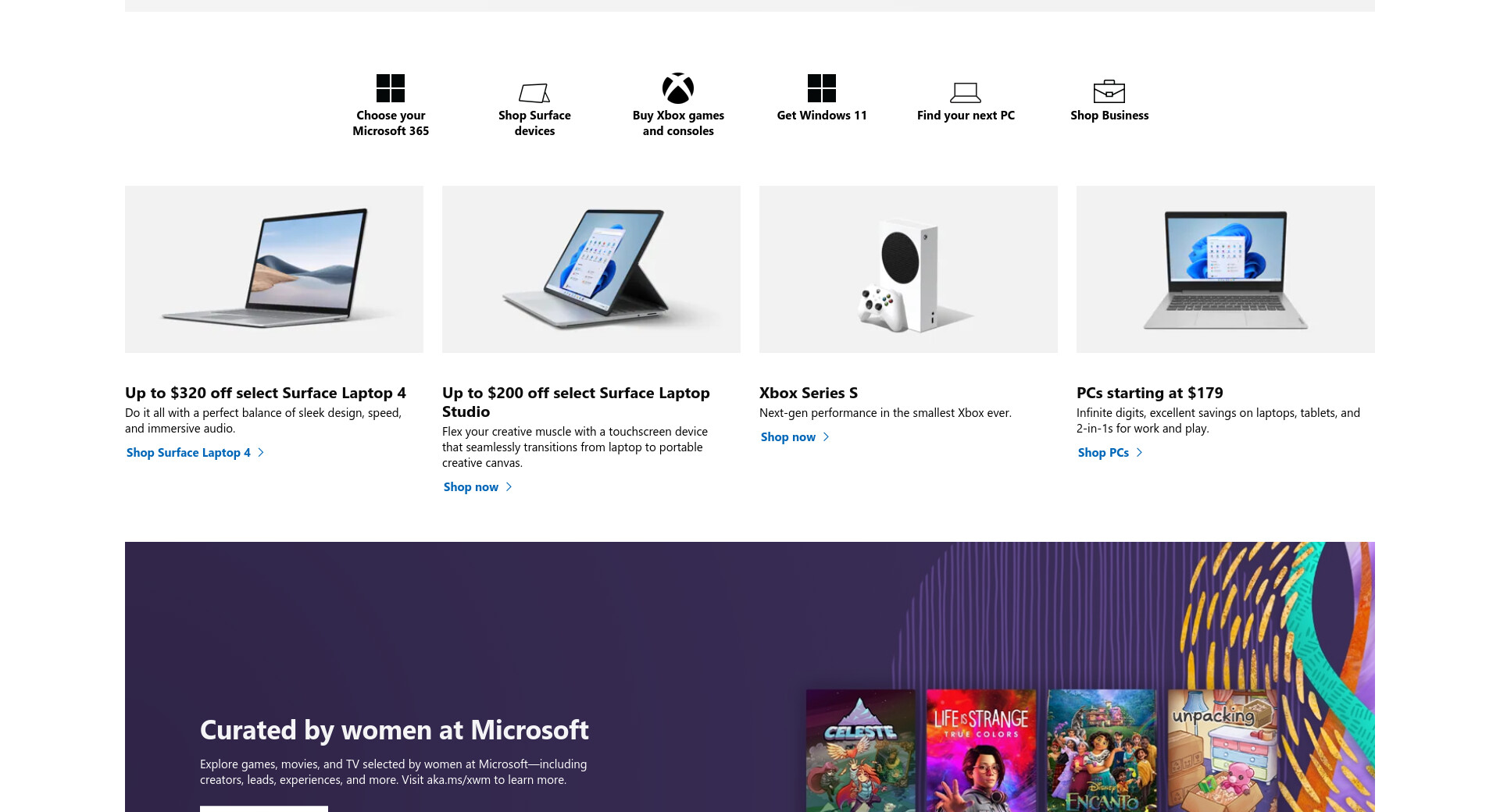Open the Shop Surface Laptop 4 link

[x=188, y=453]
